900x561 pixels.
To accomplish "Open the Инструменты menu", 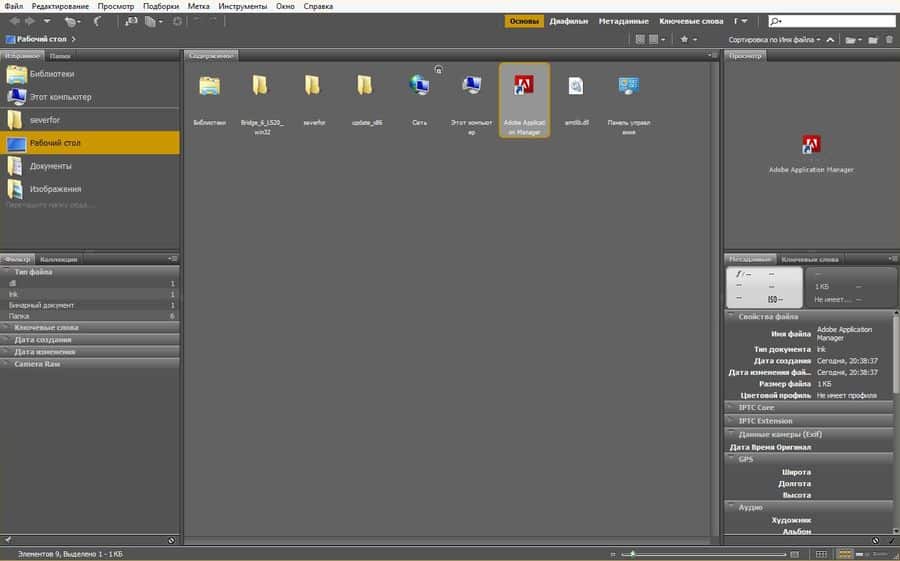I will coord(243,6).
